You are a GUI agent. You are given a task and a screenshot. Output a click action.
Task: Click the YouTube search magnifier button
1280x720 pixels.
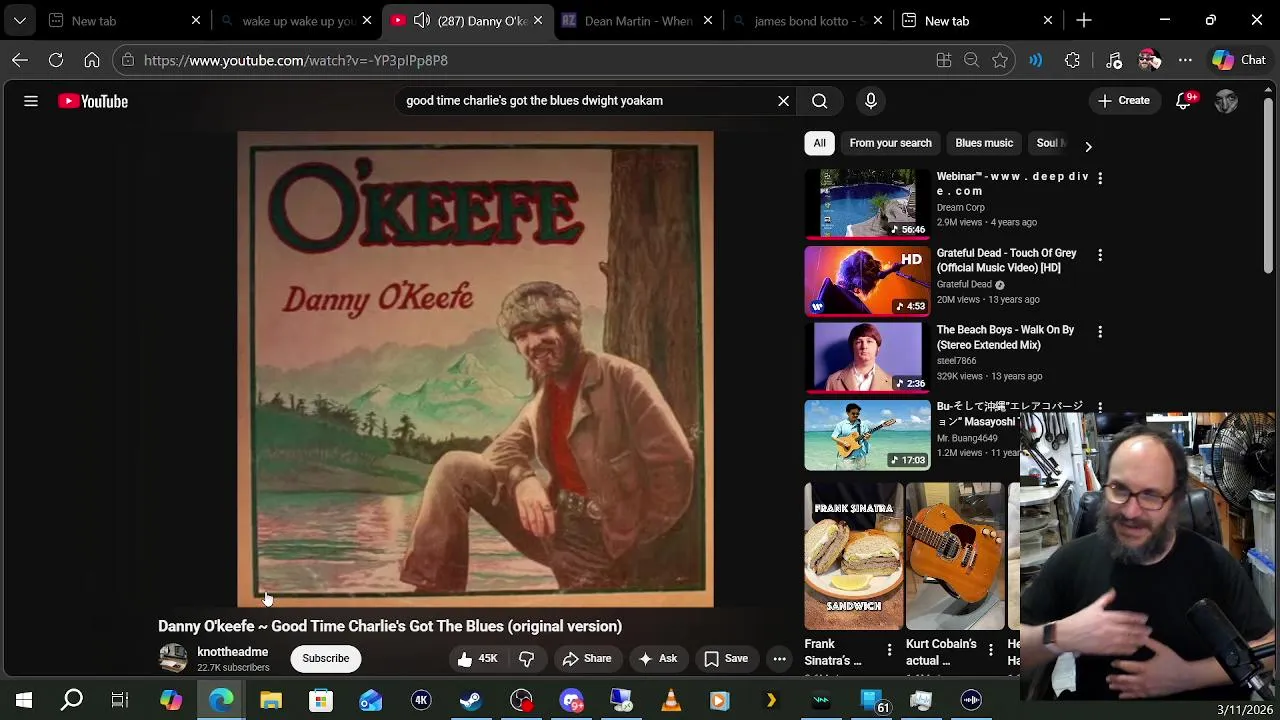[819, 101]
